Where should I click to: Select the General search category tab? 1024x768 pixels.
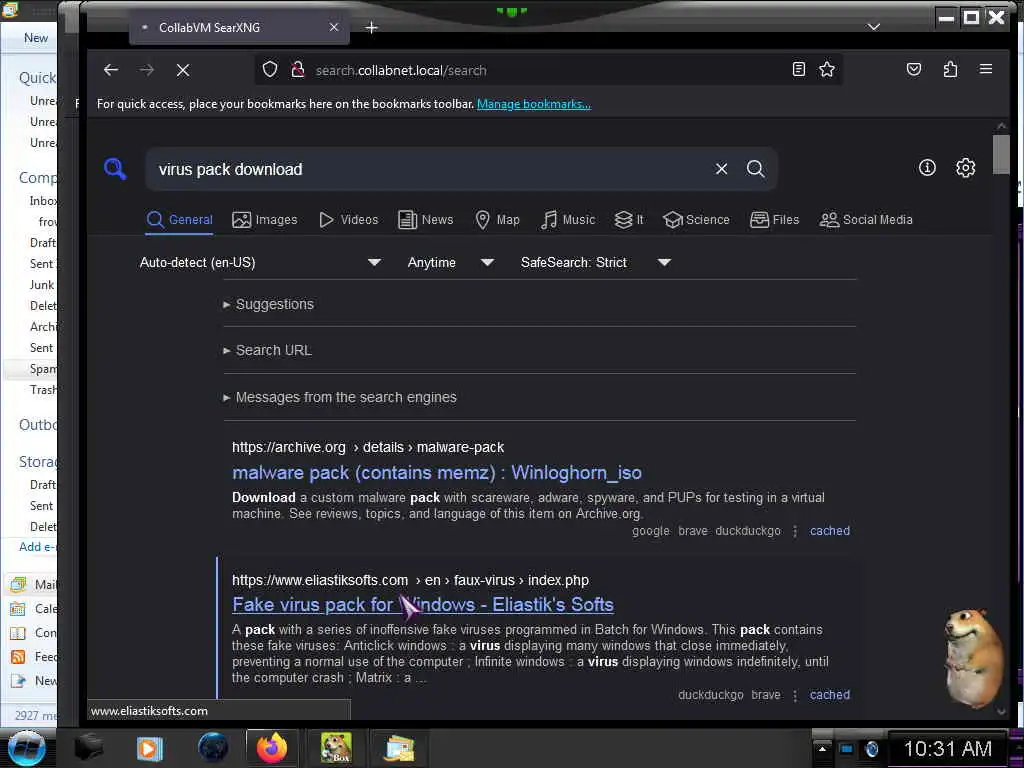click(180, 220)
